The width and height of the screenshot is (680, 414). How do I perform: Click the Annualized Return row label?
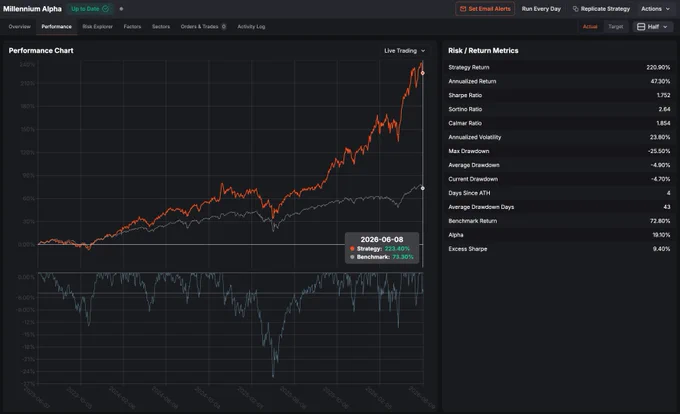coord(472,81)
